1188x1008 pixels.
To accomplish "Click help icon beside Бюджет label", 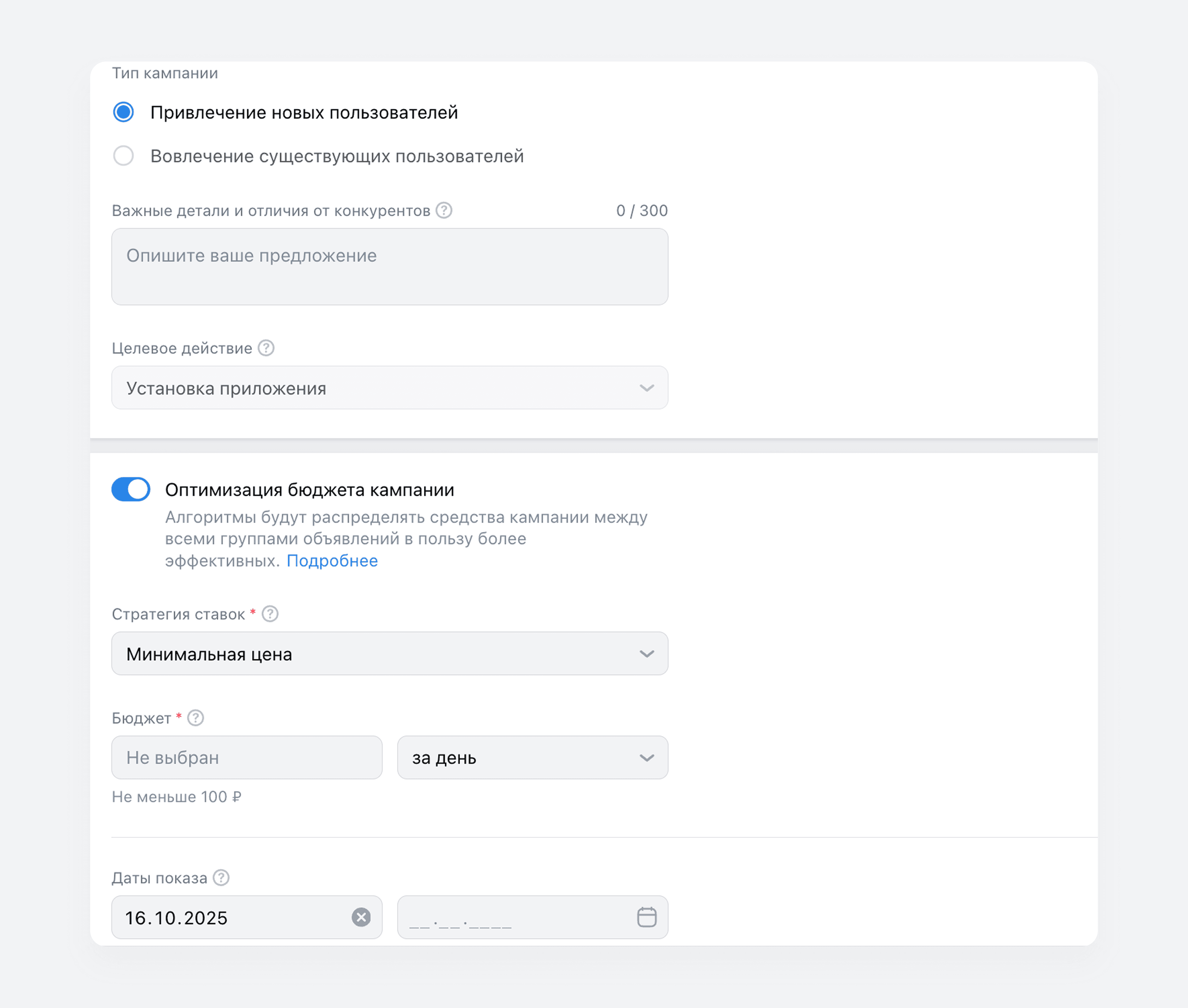I will (x=196, y=718).
